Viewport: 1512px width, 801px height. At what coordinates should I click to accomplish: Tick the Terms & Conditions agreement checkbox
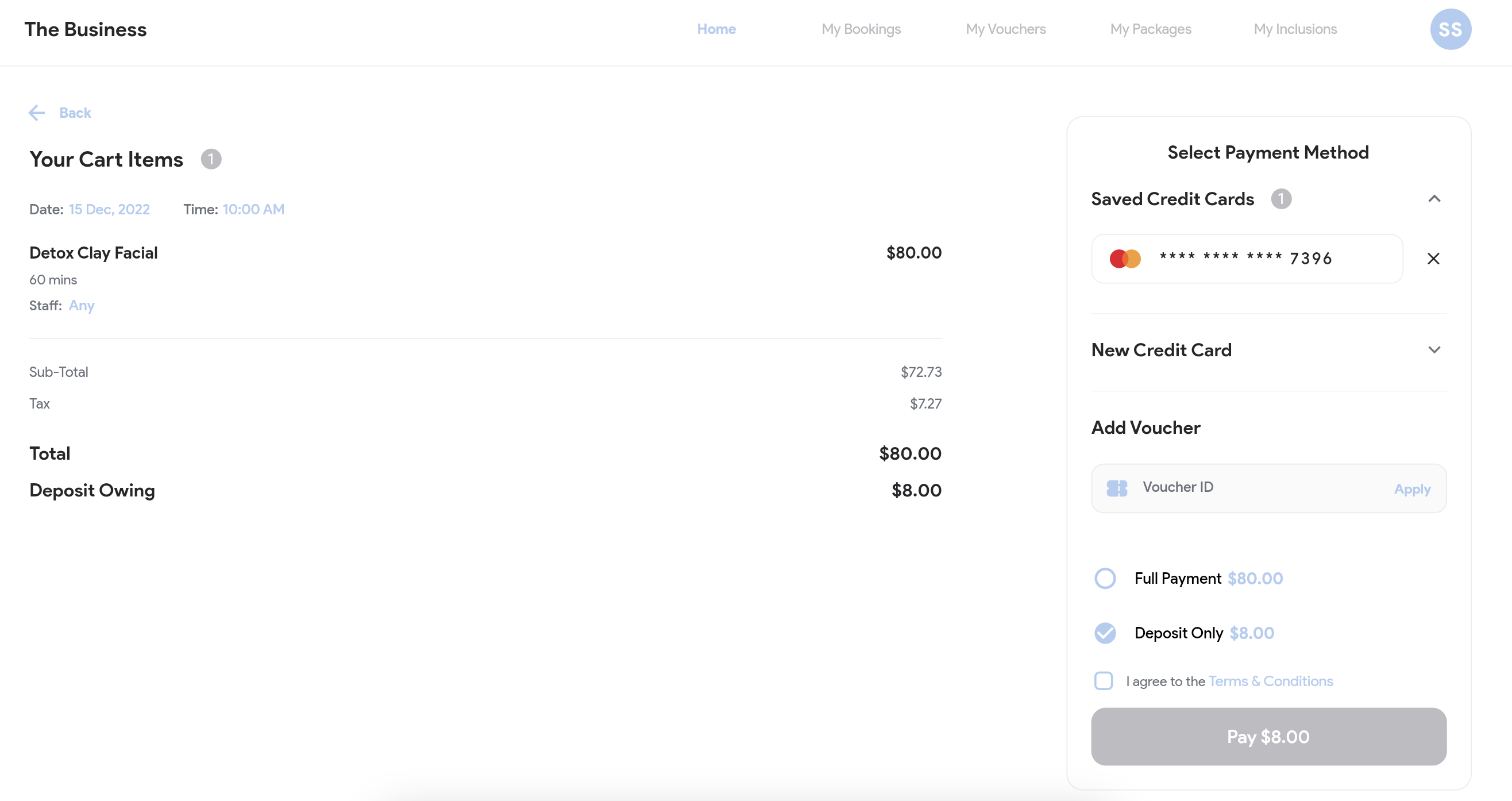click(1104, 680)
